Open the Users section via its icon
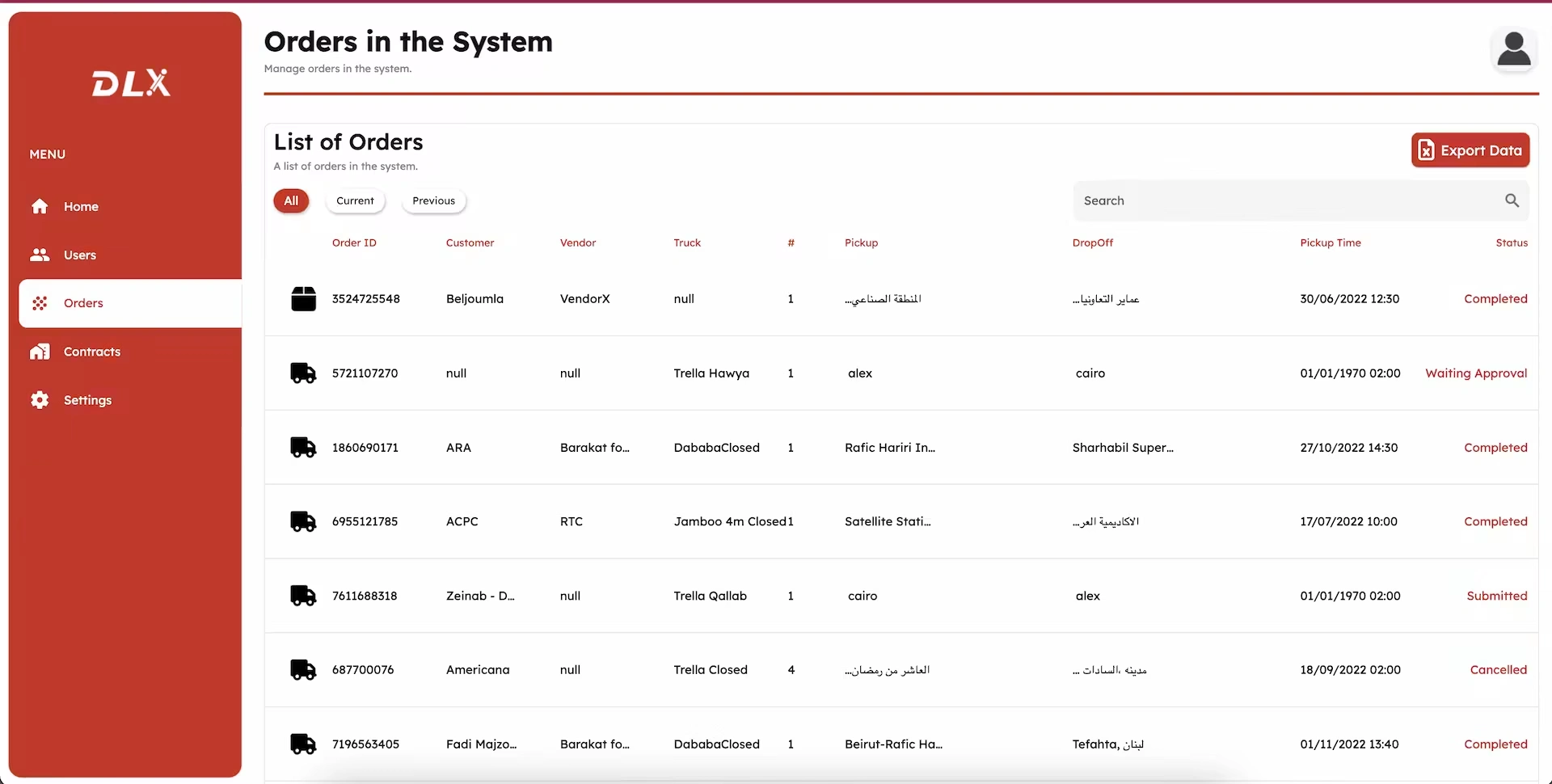The width and height of the screenshot is (1552, 784). 40,255
